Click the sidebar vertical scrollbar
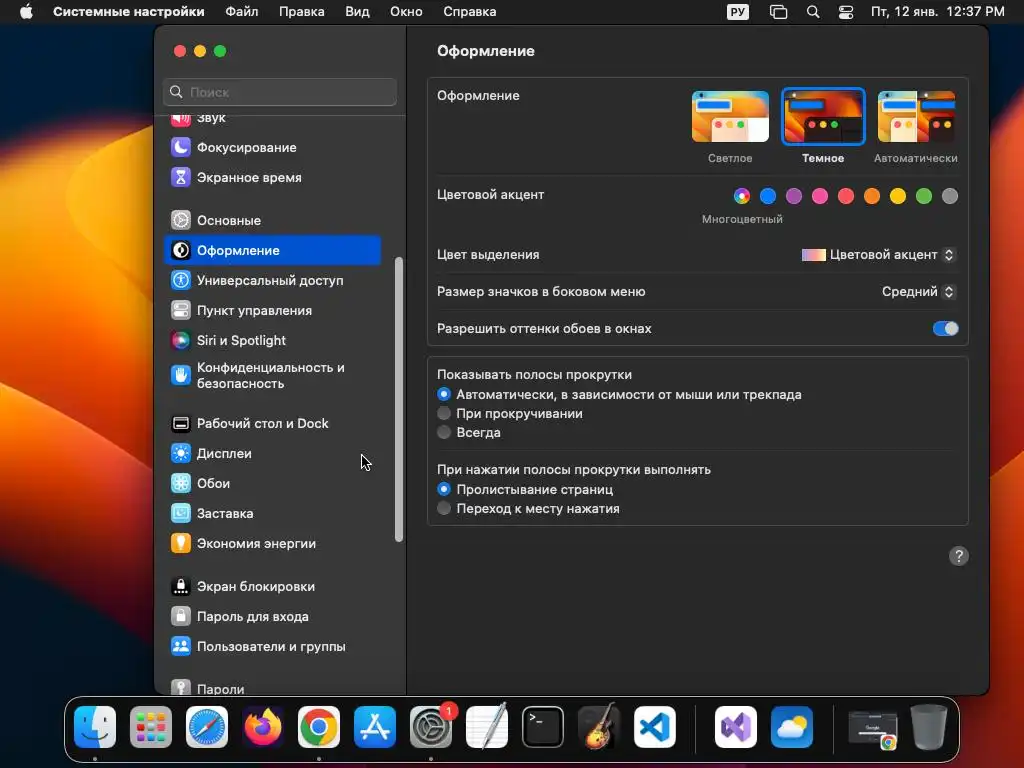The height and width of the screenshot is (768, 1024). click(399, 400)
